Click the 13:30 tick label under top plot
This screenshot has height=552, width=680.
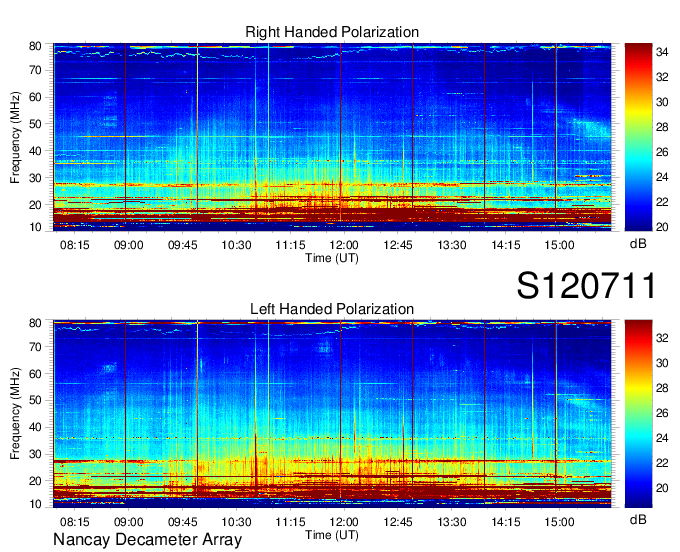click(x=451, y=245)
